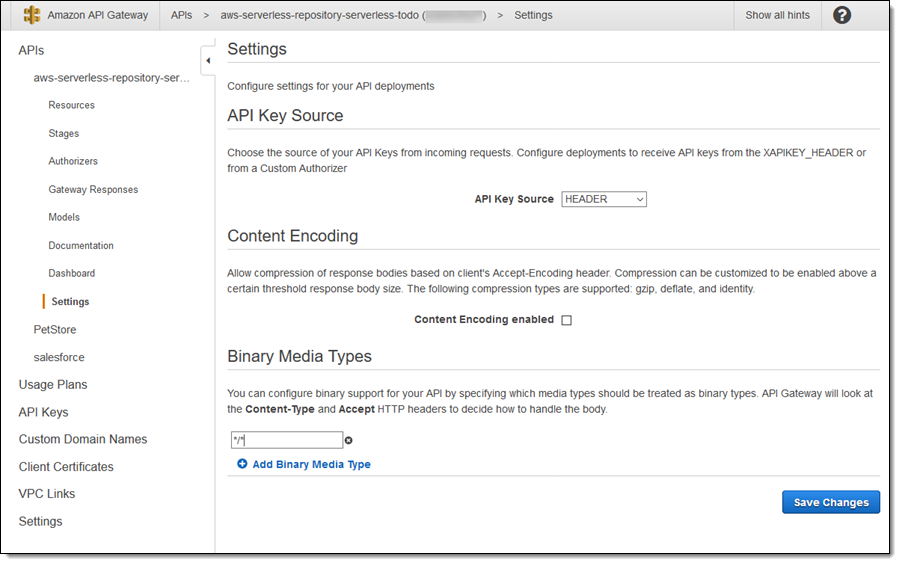The height and width of the screenshot is (564, 900).
Task: Click the binary media type text field
Action: click(287, 440)
